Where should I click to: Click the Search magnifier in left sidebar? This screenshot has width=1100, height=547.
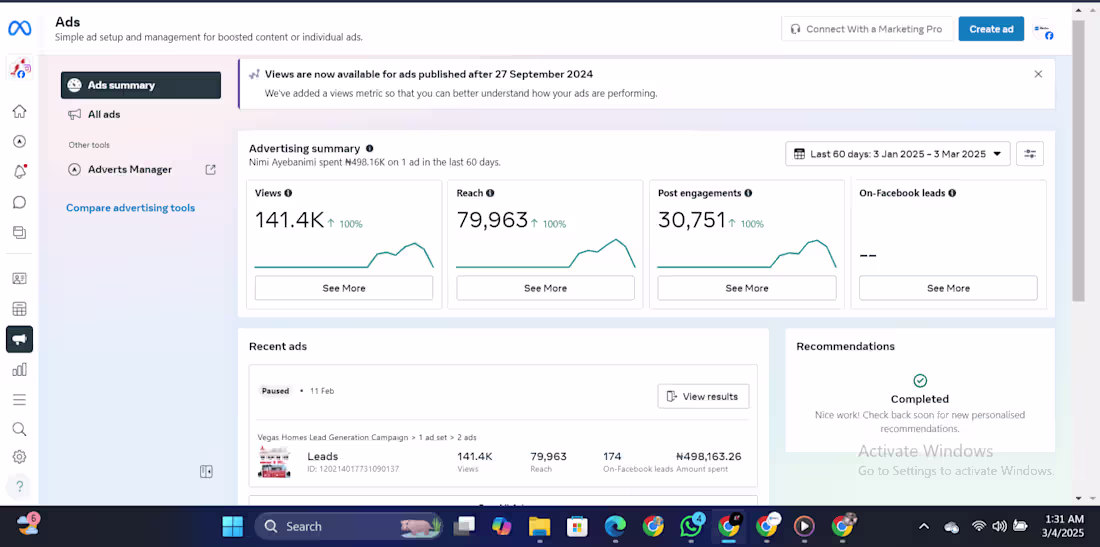click(19, 429)
